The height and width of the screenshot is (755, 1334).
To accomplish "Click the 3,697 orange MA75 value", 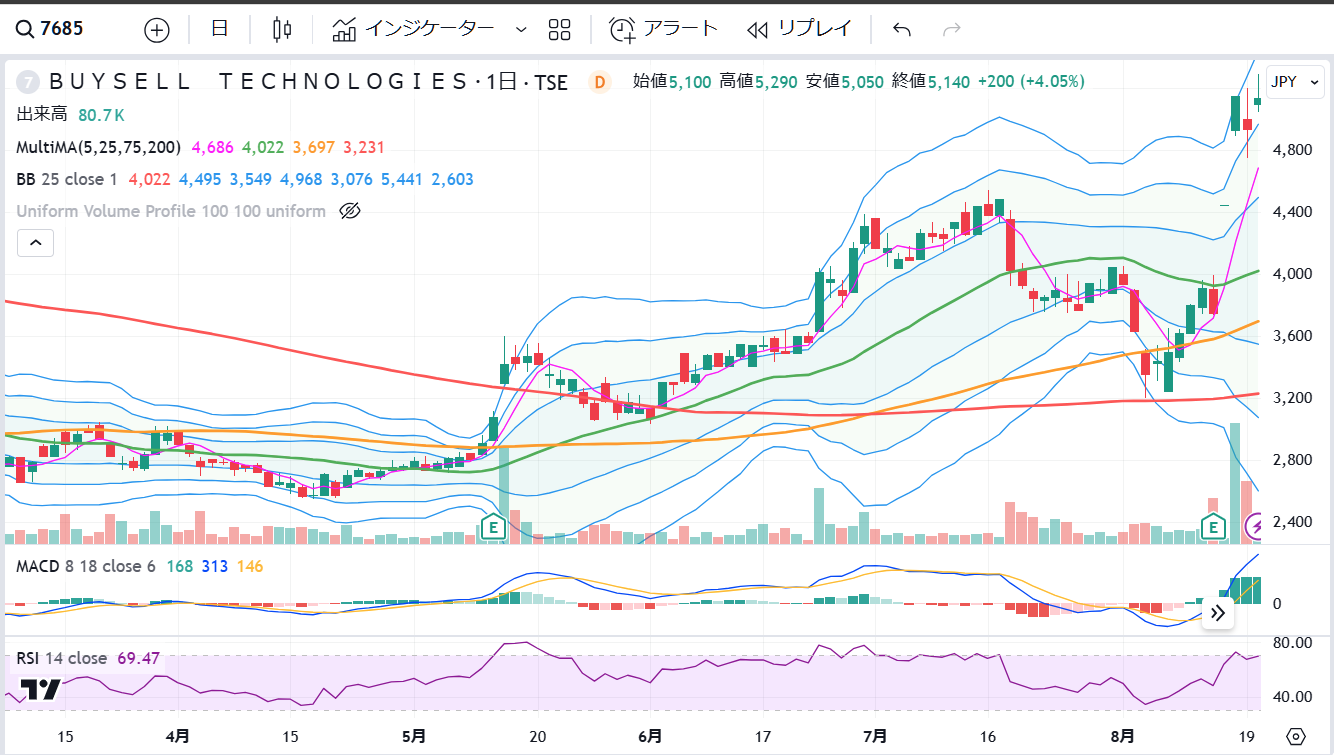I will pyautogui.click(x=313, y=147).
